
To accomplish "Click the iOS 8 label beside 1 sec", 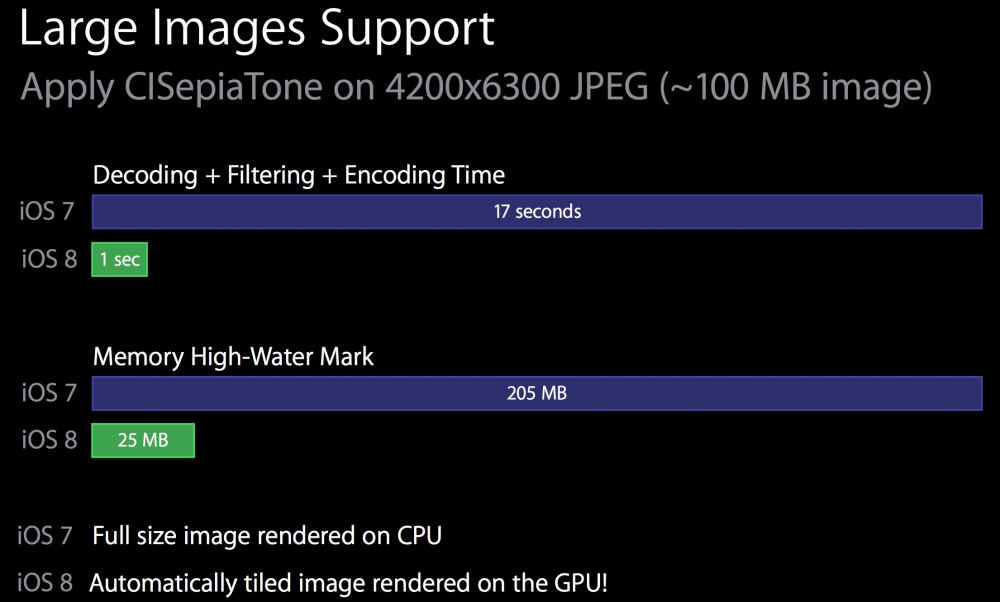I will 48,260.
